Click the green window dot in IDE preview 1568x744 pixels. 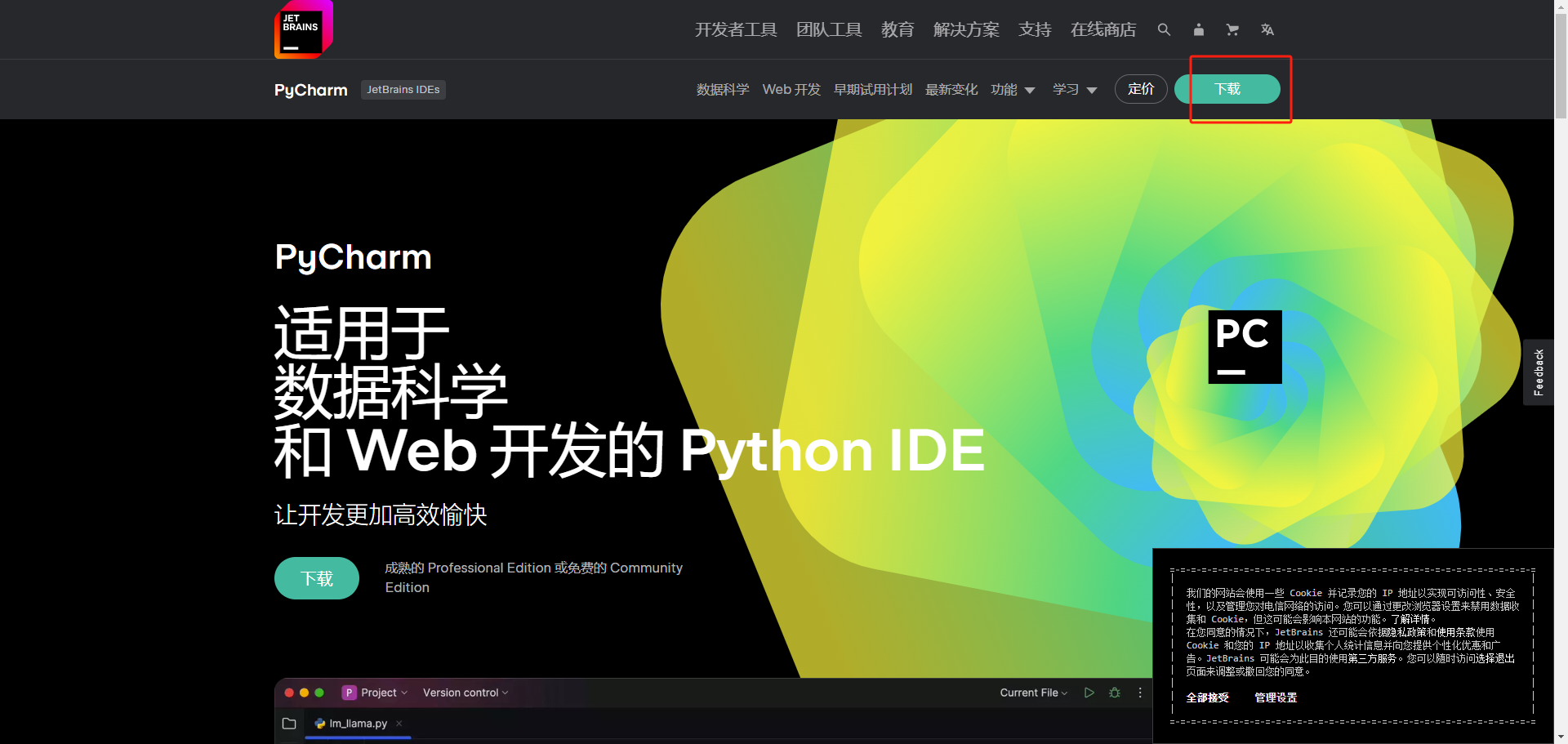319,693
